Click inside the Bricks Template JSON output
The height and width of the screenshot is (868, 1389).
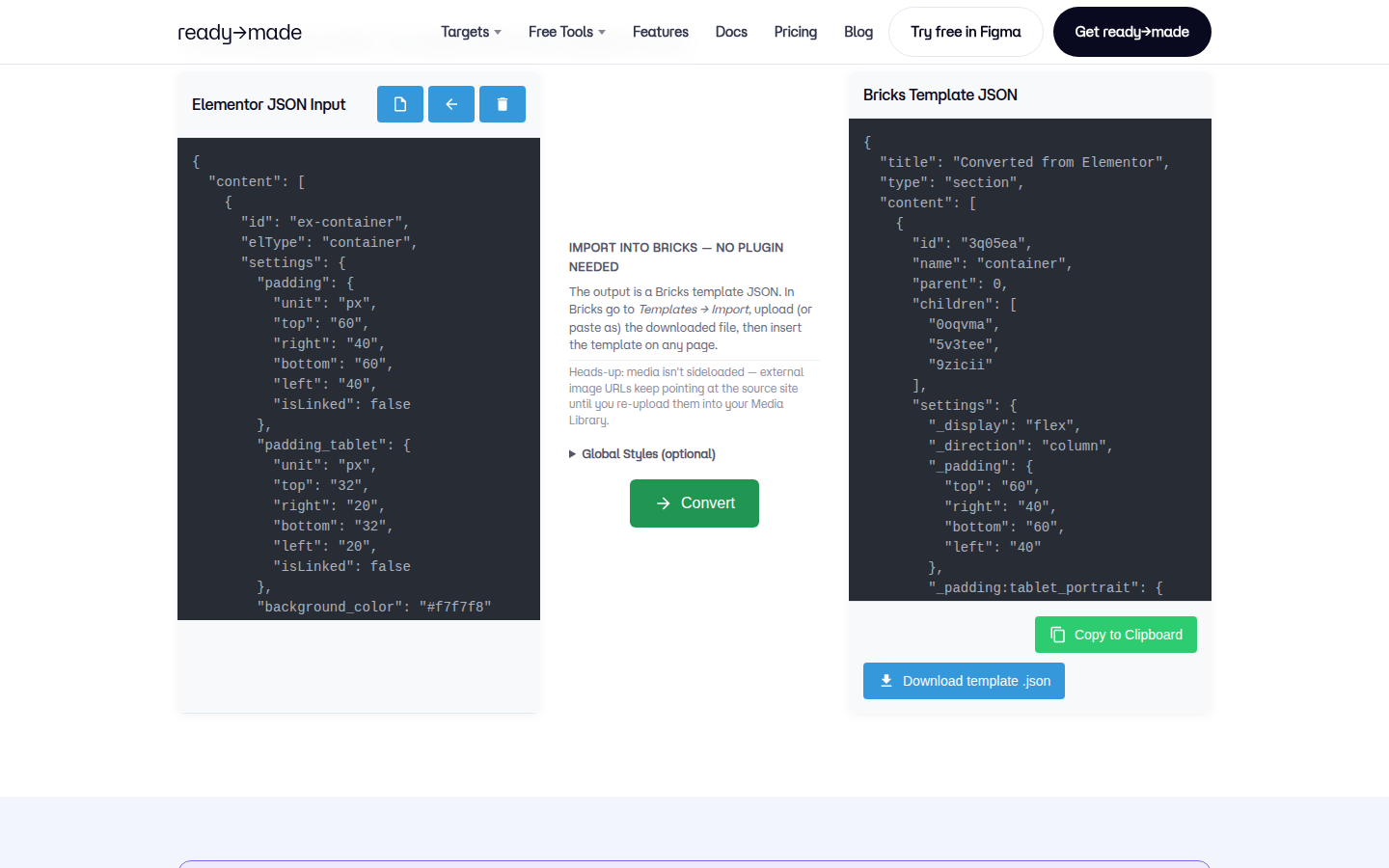1030,360
